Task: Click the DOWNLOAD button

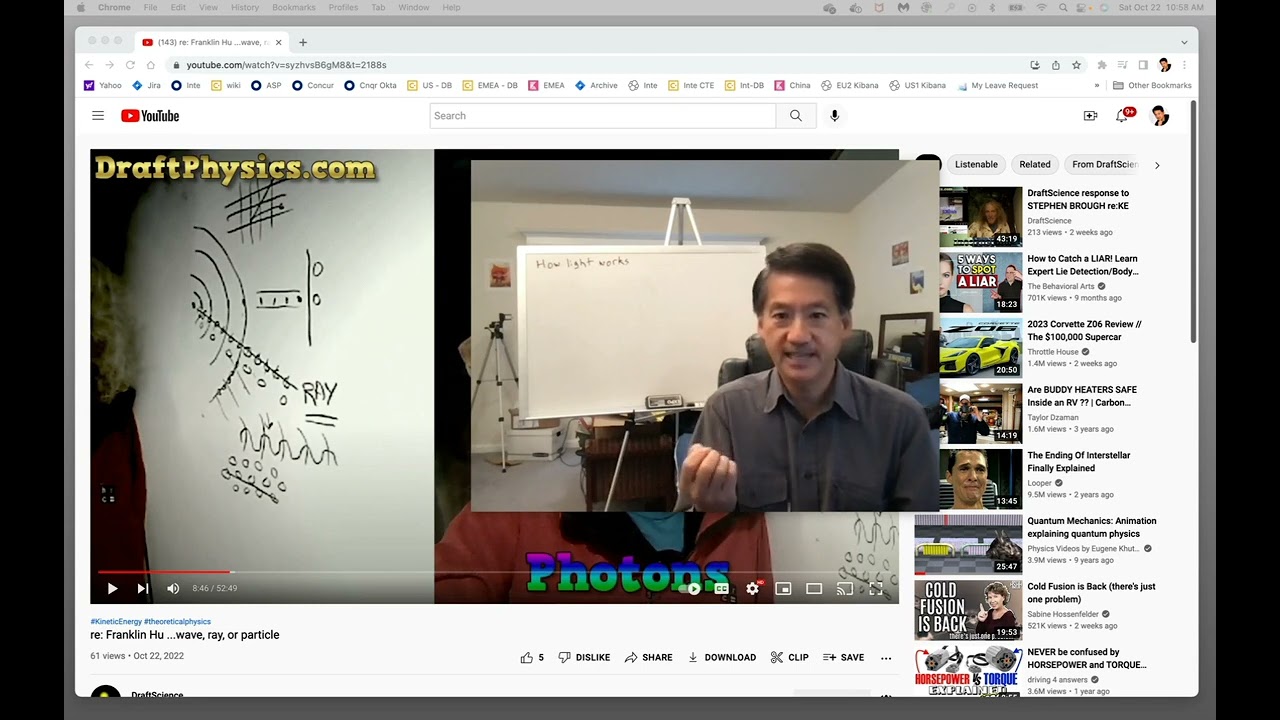Action: point(721,657)
